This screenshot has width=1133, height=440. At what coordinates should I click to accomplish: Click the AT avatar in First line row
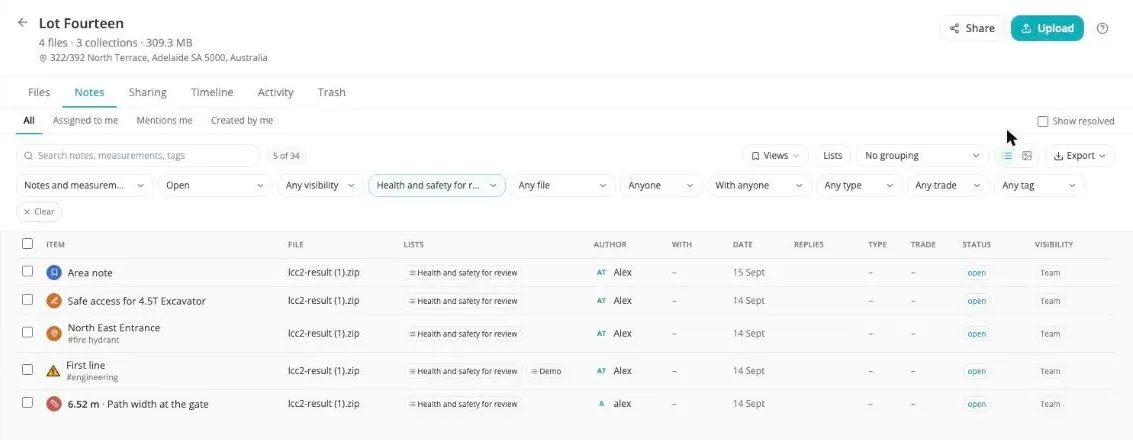[x=601, y=371]
